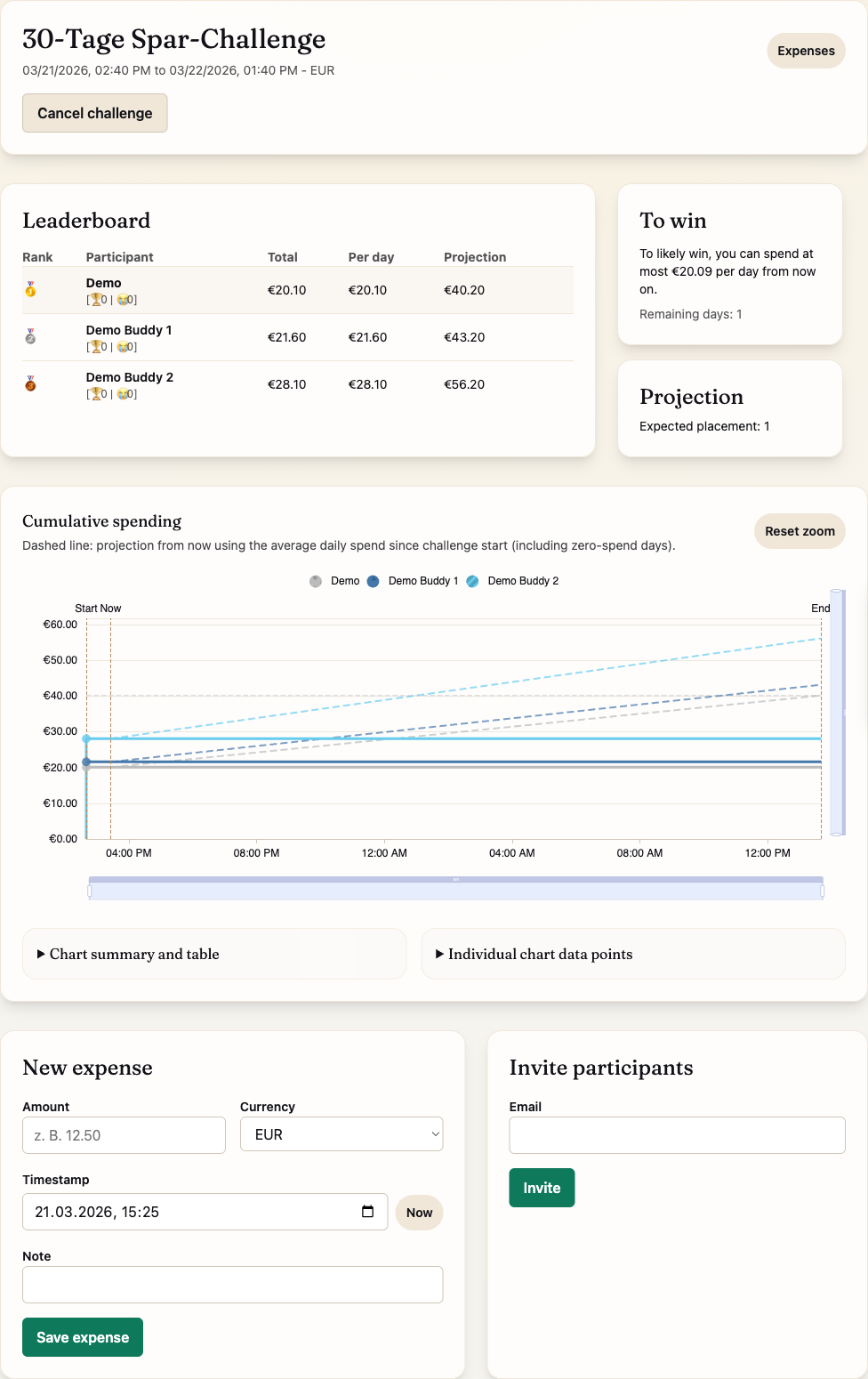Click the crying face icon in Demo's row
The image size is (868, 1379).
pyautogui.click(x=123, y=300)
